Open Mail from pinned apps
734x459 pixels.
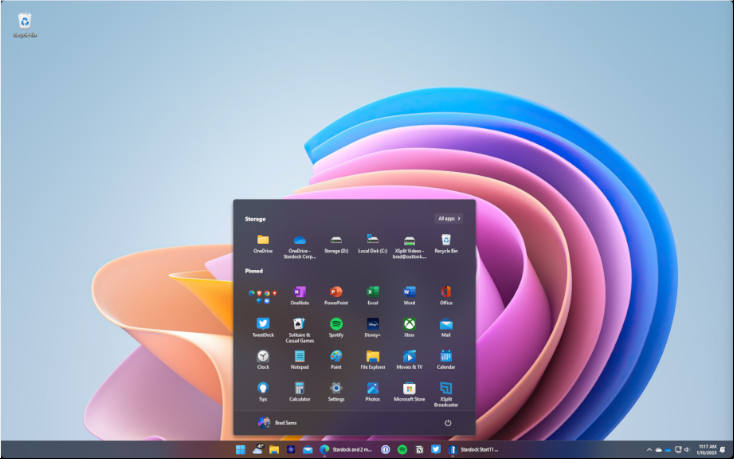tap(446, 328)
